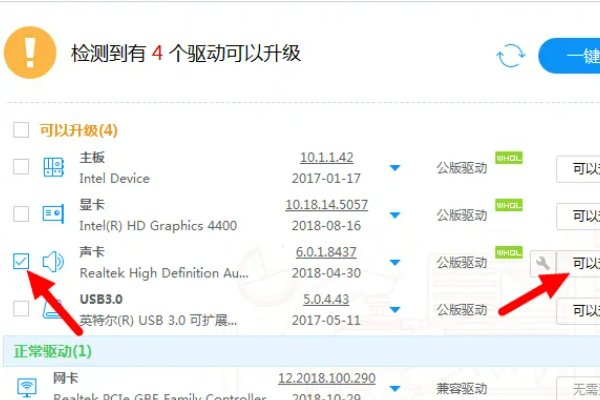Click the network card Wi-Fi icon
The height and width of the screenshot is (400, 600).
point(27,387)
